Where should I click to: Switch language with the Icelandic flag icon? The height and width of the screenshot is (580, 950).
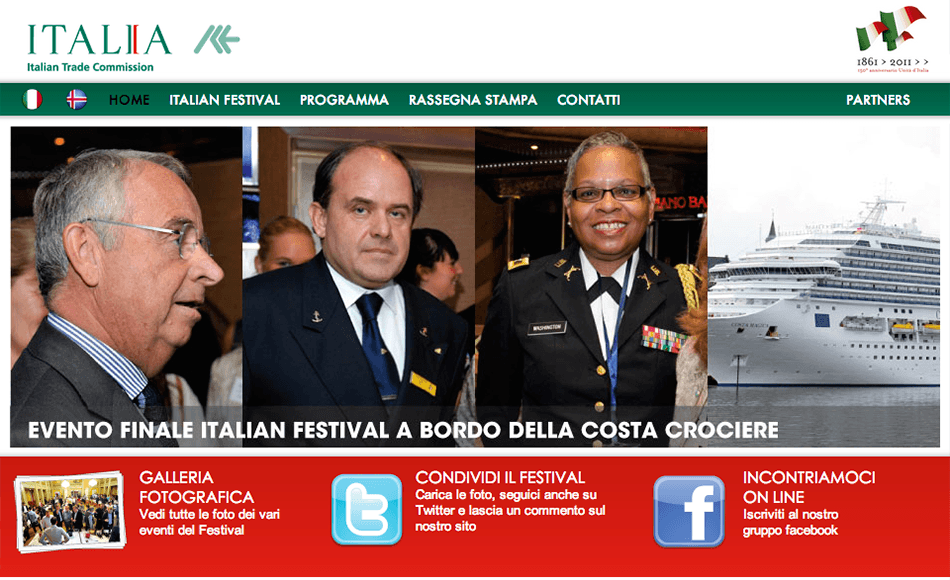(76, 99)
